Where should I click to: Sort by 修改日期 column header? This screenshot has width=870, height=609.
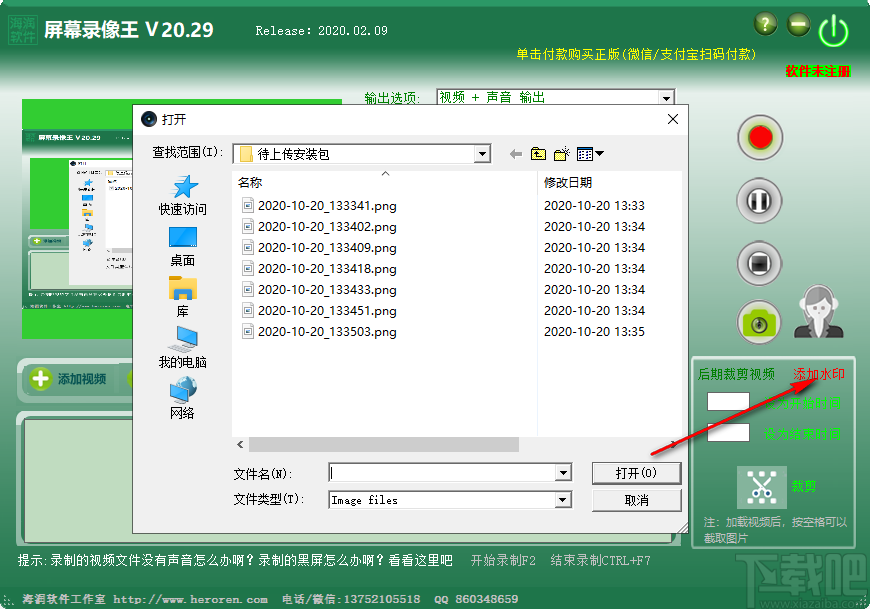(568, 182)
